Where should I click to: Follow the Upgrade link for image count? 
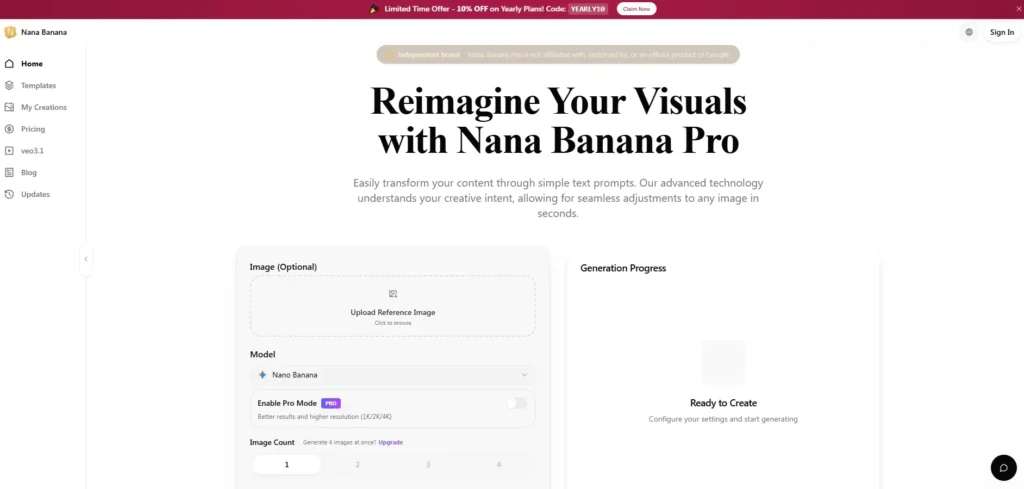391,443
